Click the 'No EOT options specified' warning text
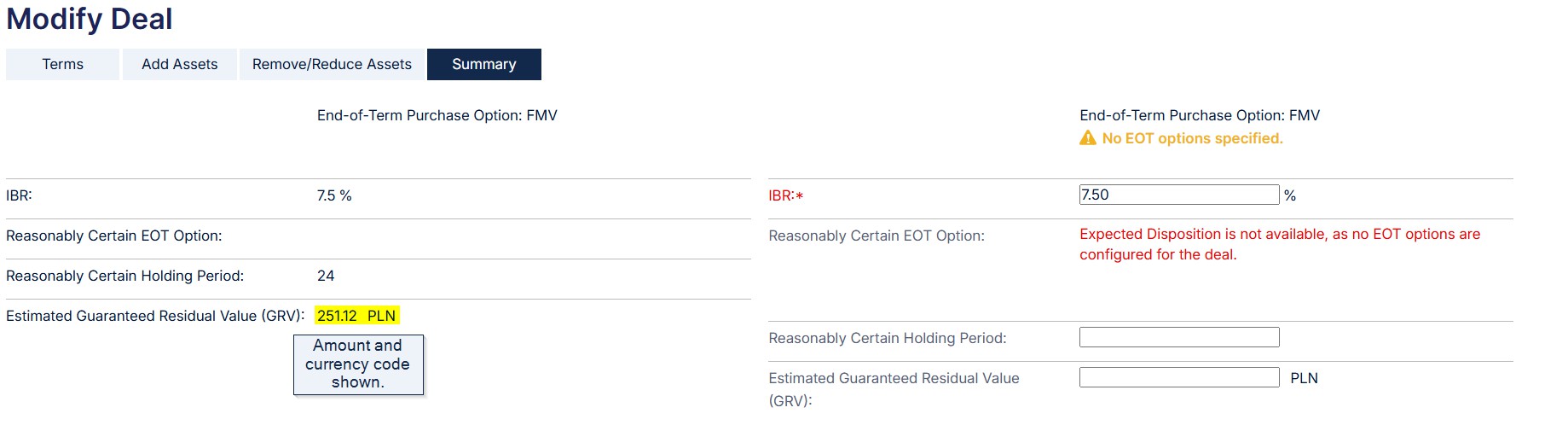The height and width of the screenshot is (425, 1568). [1192, 138]
